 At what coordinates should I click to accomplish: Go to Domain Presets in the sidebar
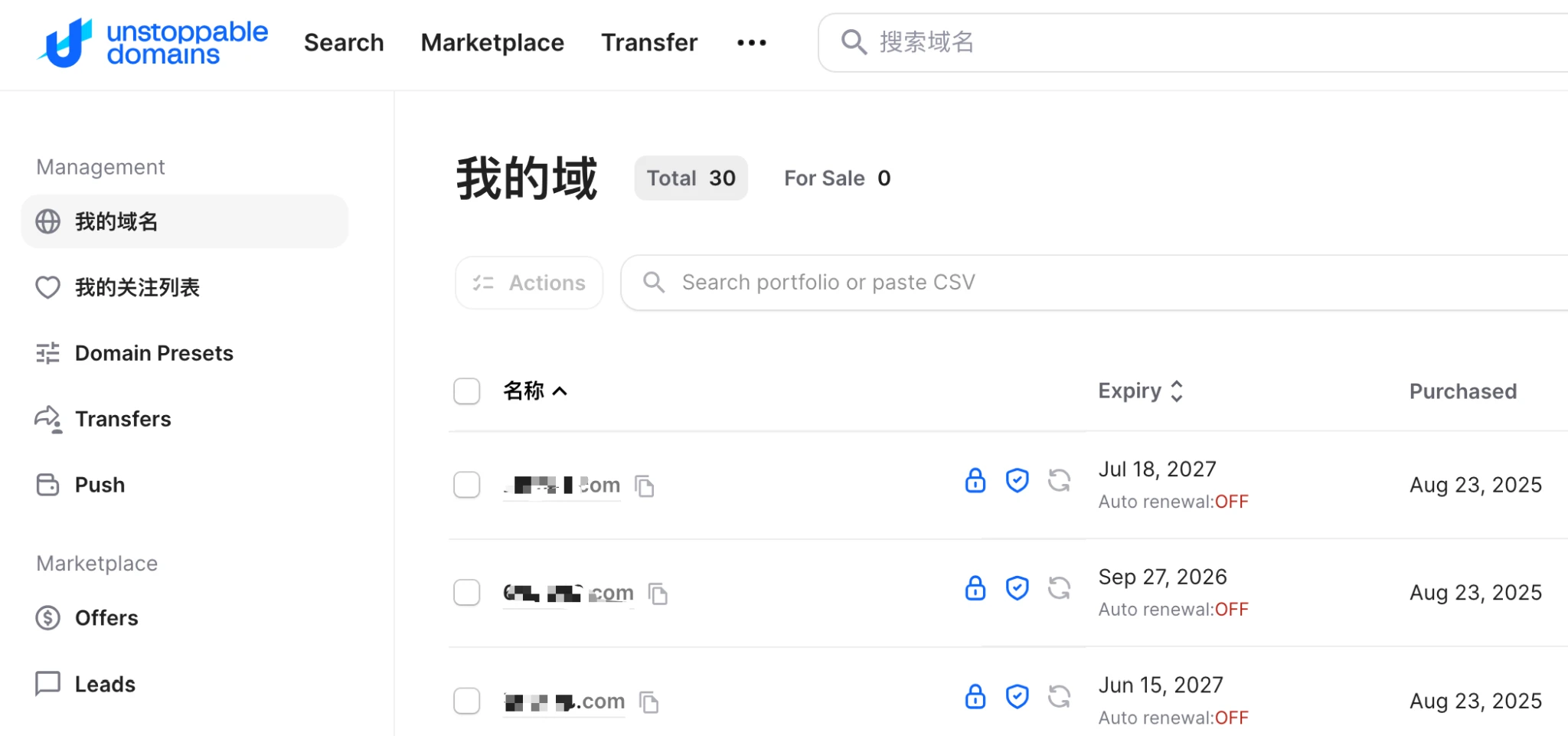pyautogui.click(x=153, y=353)
